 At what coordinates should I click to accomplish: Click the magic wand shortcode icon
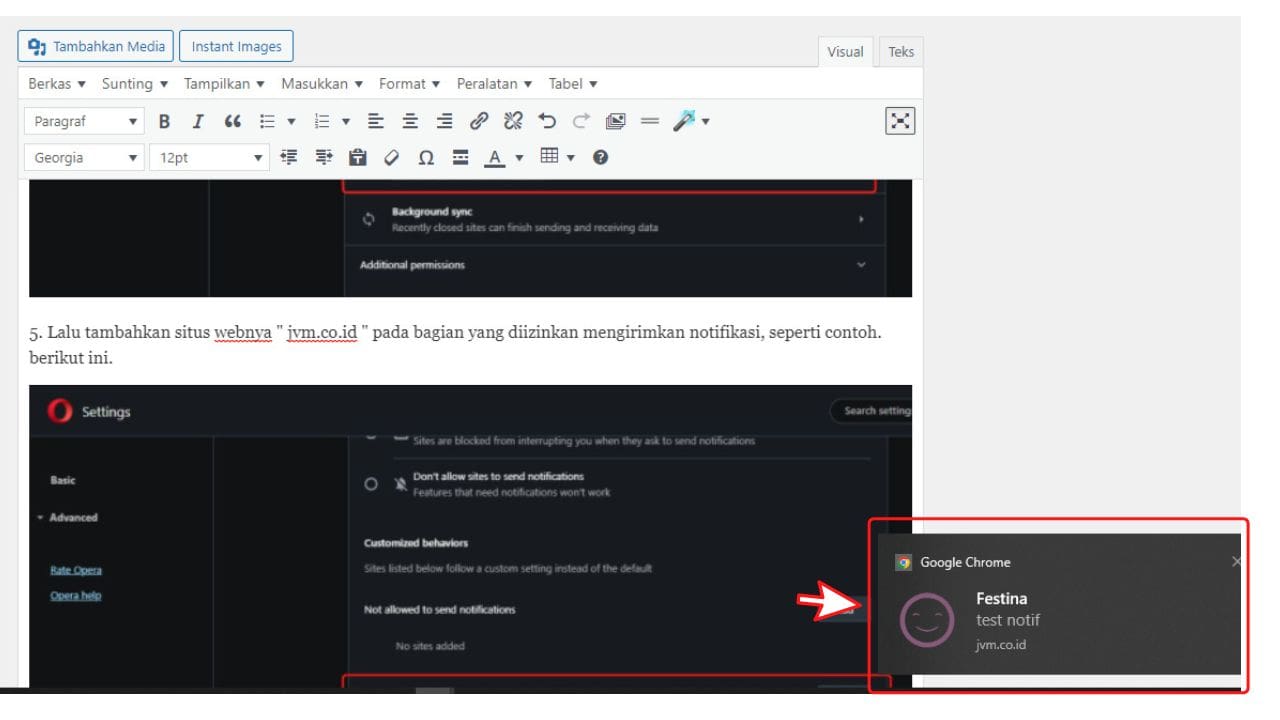point(684,121)
